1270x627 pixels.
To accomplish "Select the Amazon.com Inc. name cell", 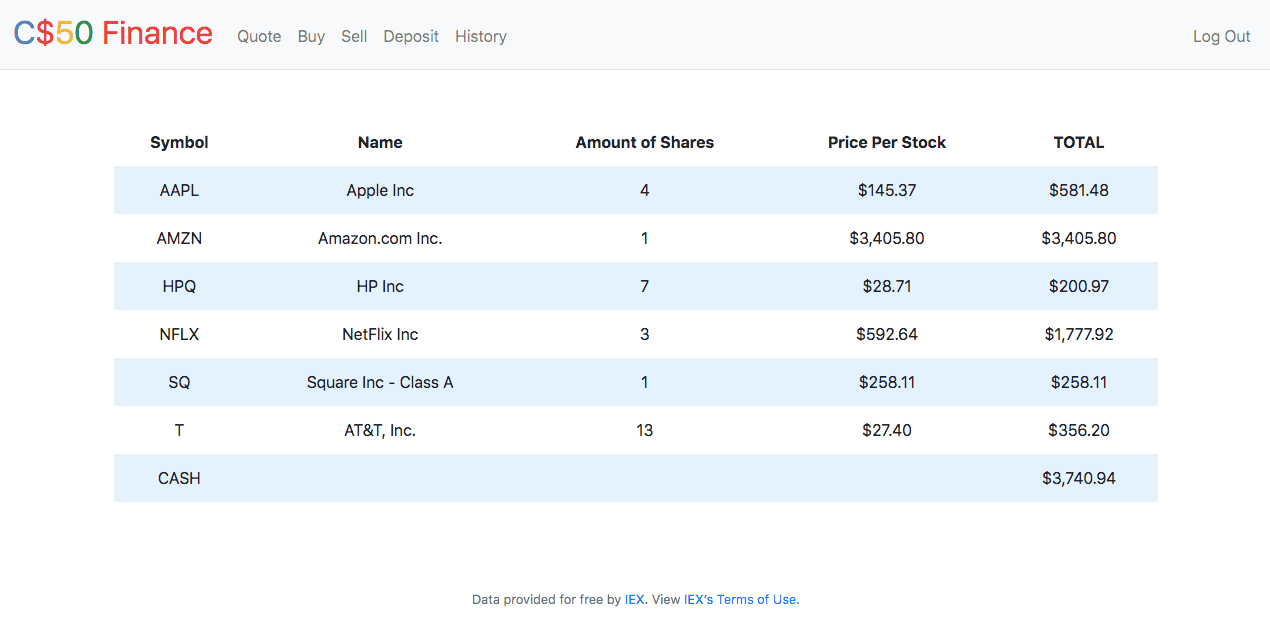I will [380, 238].
